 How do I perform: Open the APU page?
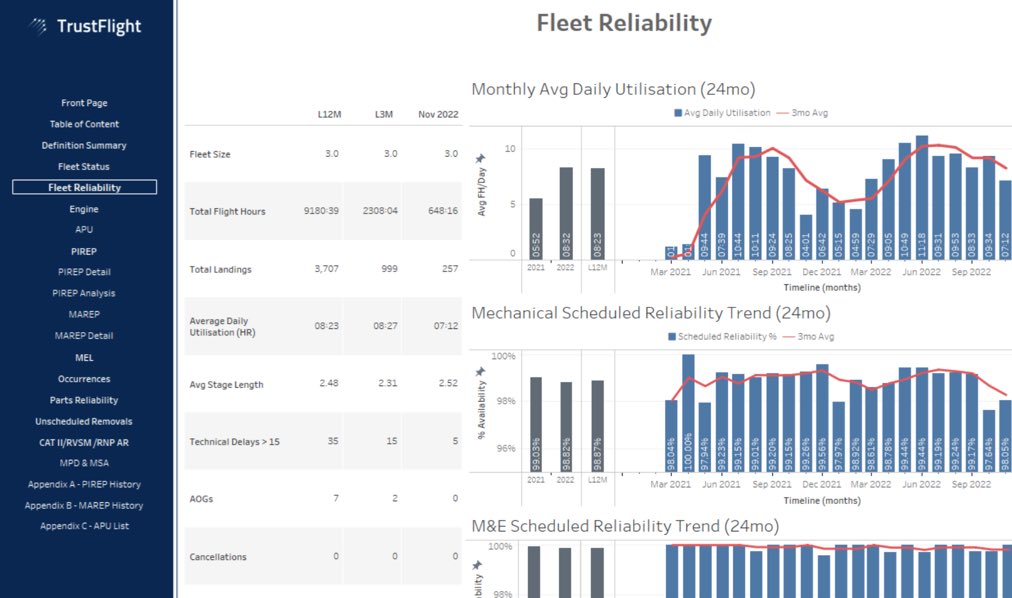(84, 230)
